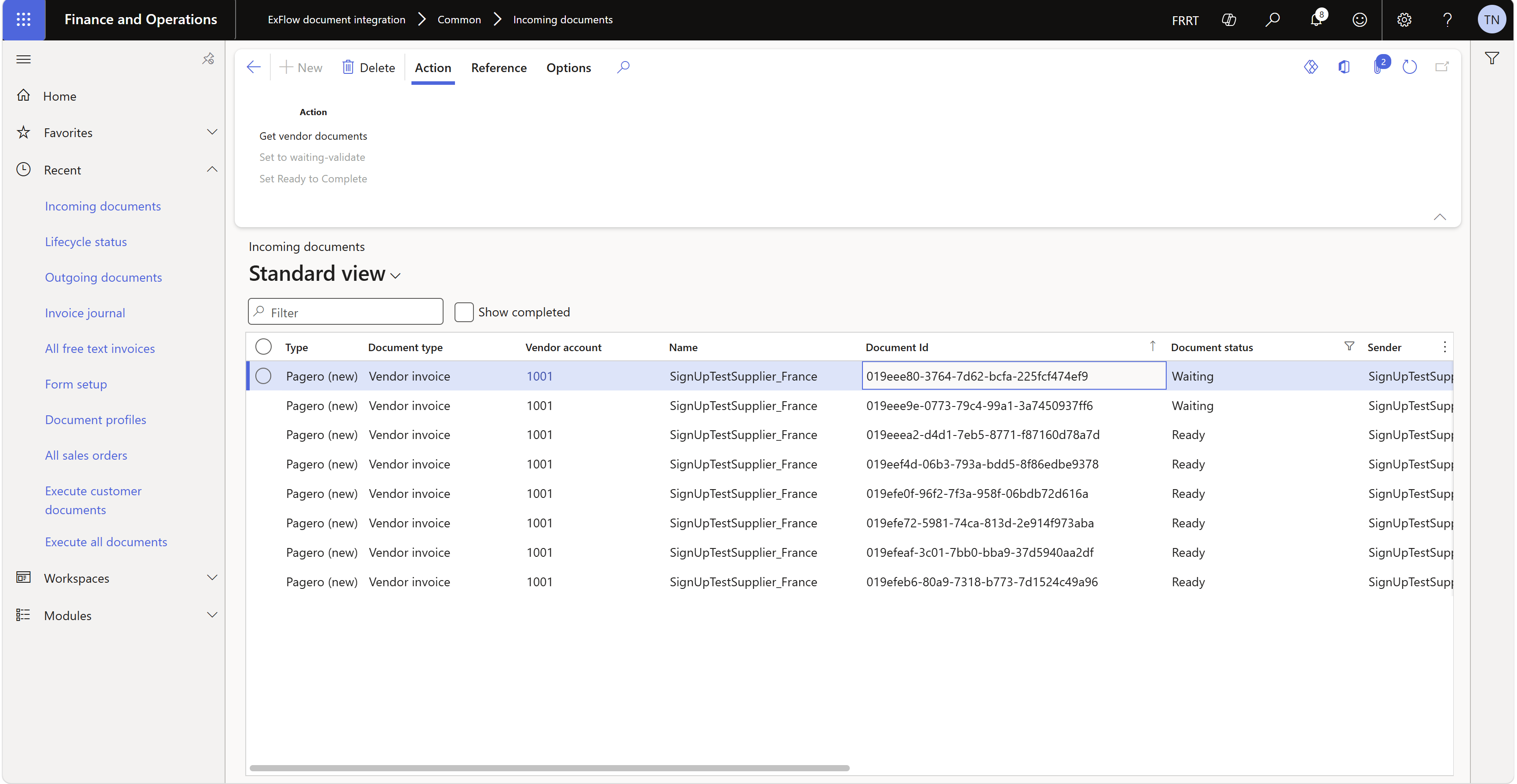The width and height of the screenshot is (1517, 784).
Task: Open grid options three-dot menu
Action: [1444, 347]
